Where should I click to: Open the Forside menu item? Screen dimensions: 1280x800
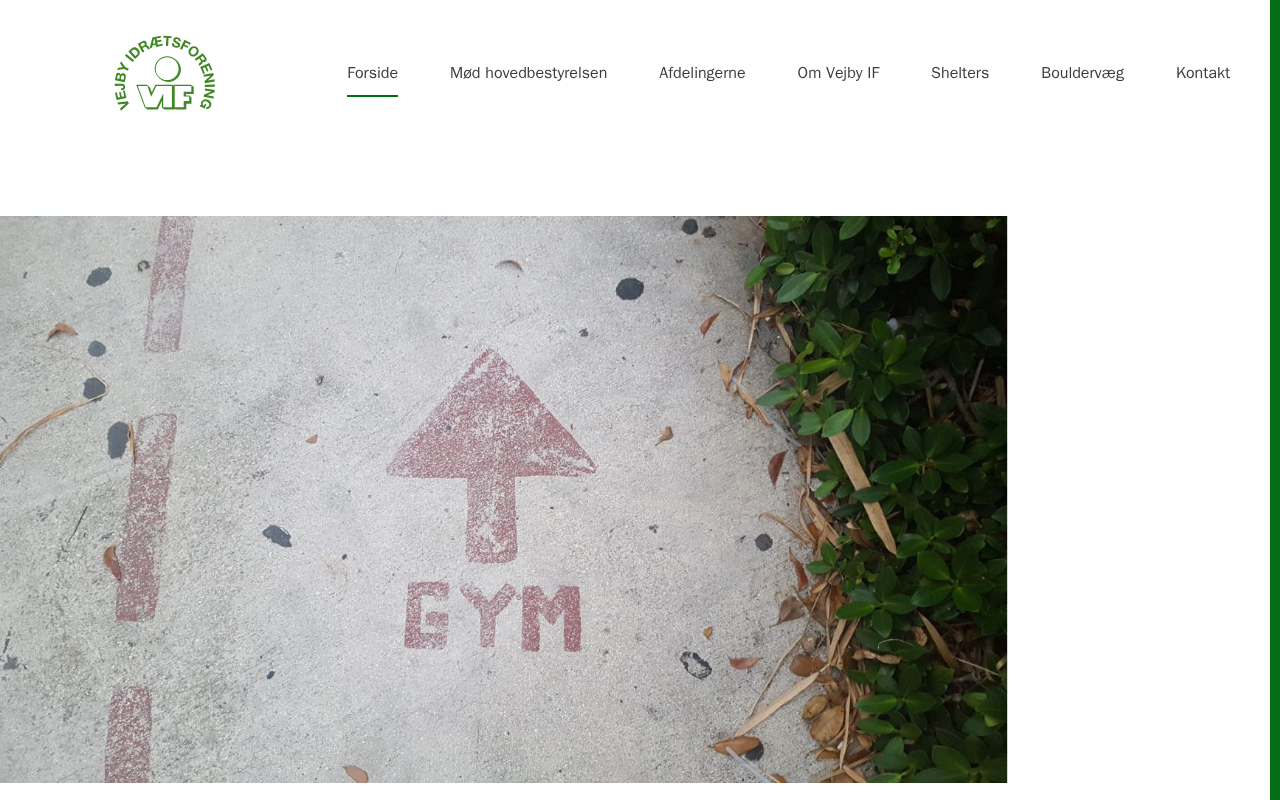pos(372,73)
